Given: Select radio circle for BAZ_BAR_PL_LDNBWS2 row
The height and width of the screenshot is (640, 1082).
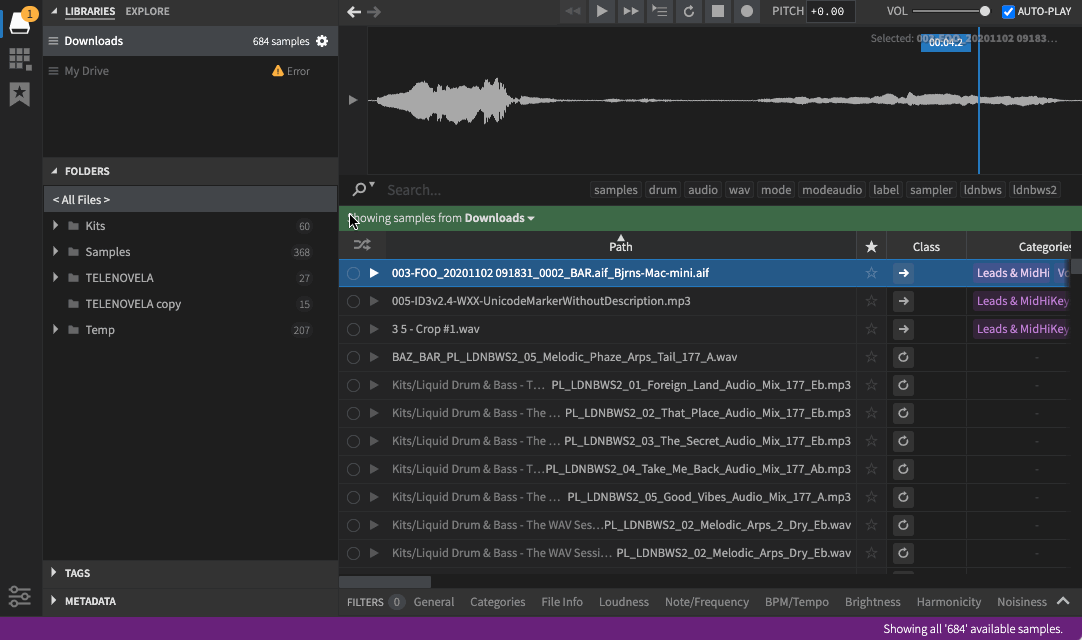Looking at the screenshot, I should (353, 357).
